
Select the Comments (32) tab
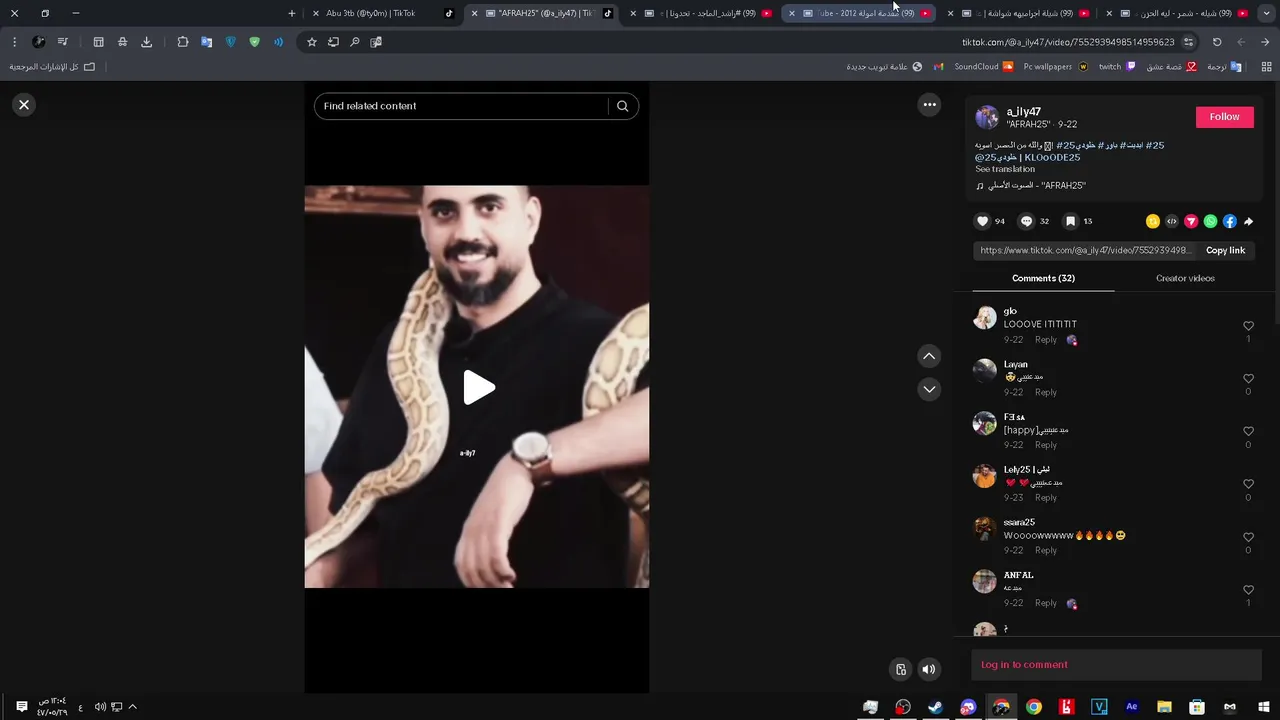click(x=1043, y=278)
